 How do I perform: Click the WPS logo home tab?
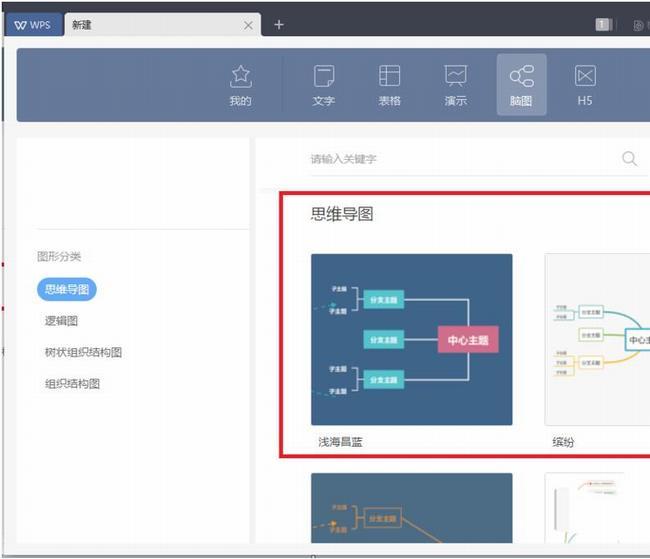pyautogui.click(x=33, y=25)
